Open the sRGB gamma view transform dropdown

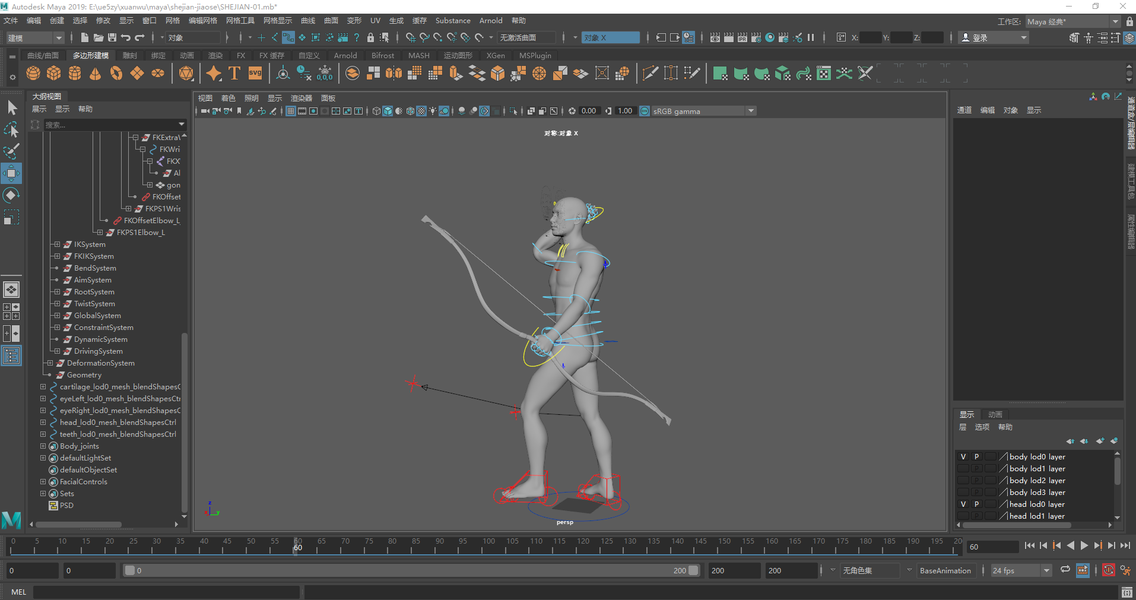(703, 111)
